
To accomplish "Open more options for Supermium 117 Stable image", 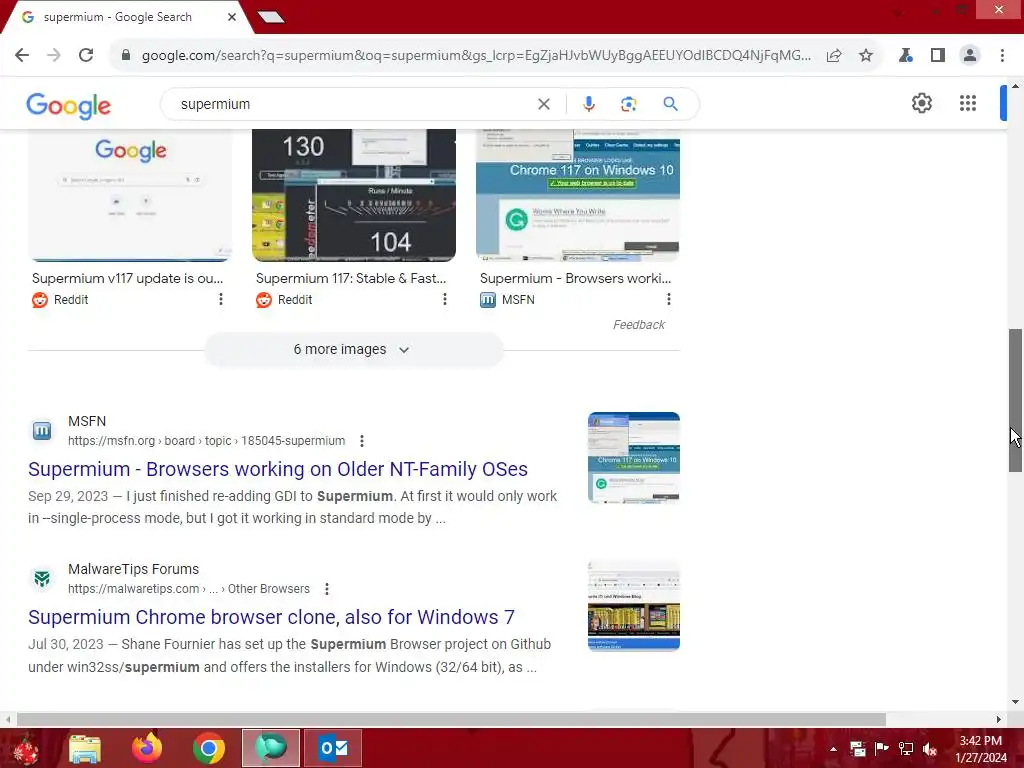I will pyautogui.click(x=445, y=299).
